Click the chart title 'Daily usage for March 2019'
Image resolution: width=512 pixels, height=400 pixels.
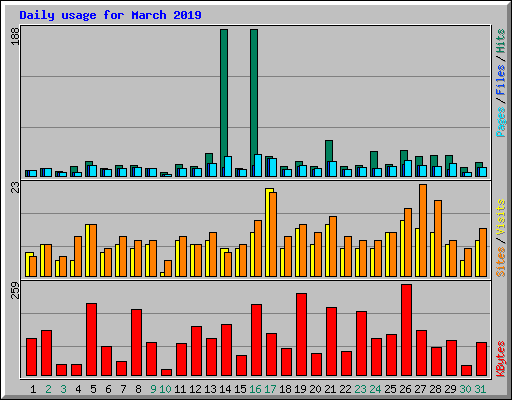[x=110, y=15]
